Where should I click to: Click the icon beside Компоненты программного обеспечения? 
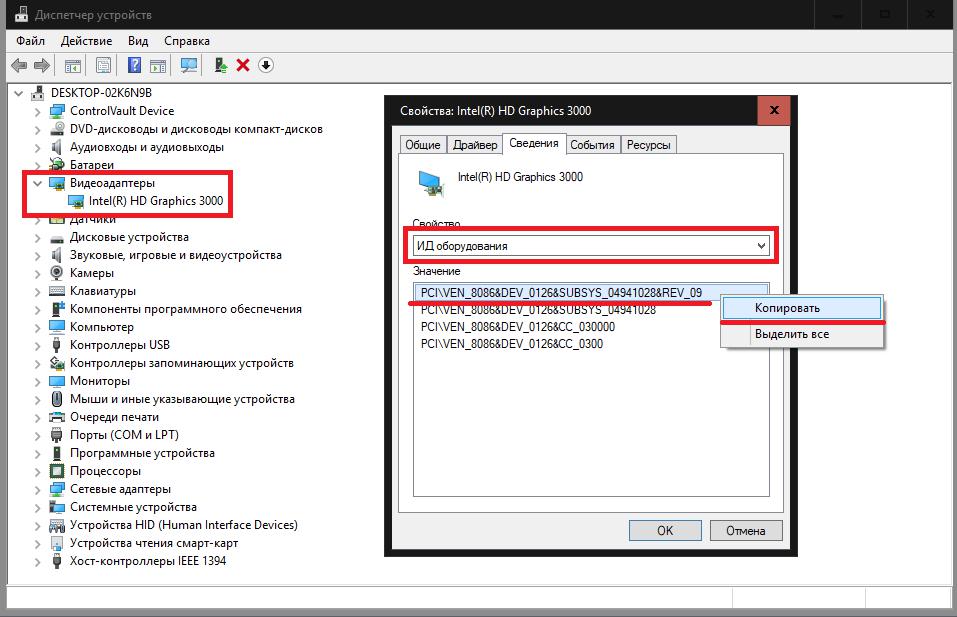click(x=57, y=309)
